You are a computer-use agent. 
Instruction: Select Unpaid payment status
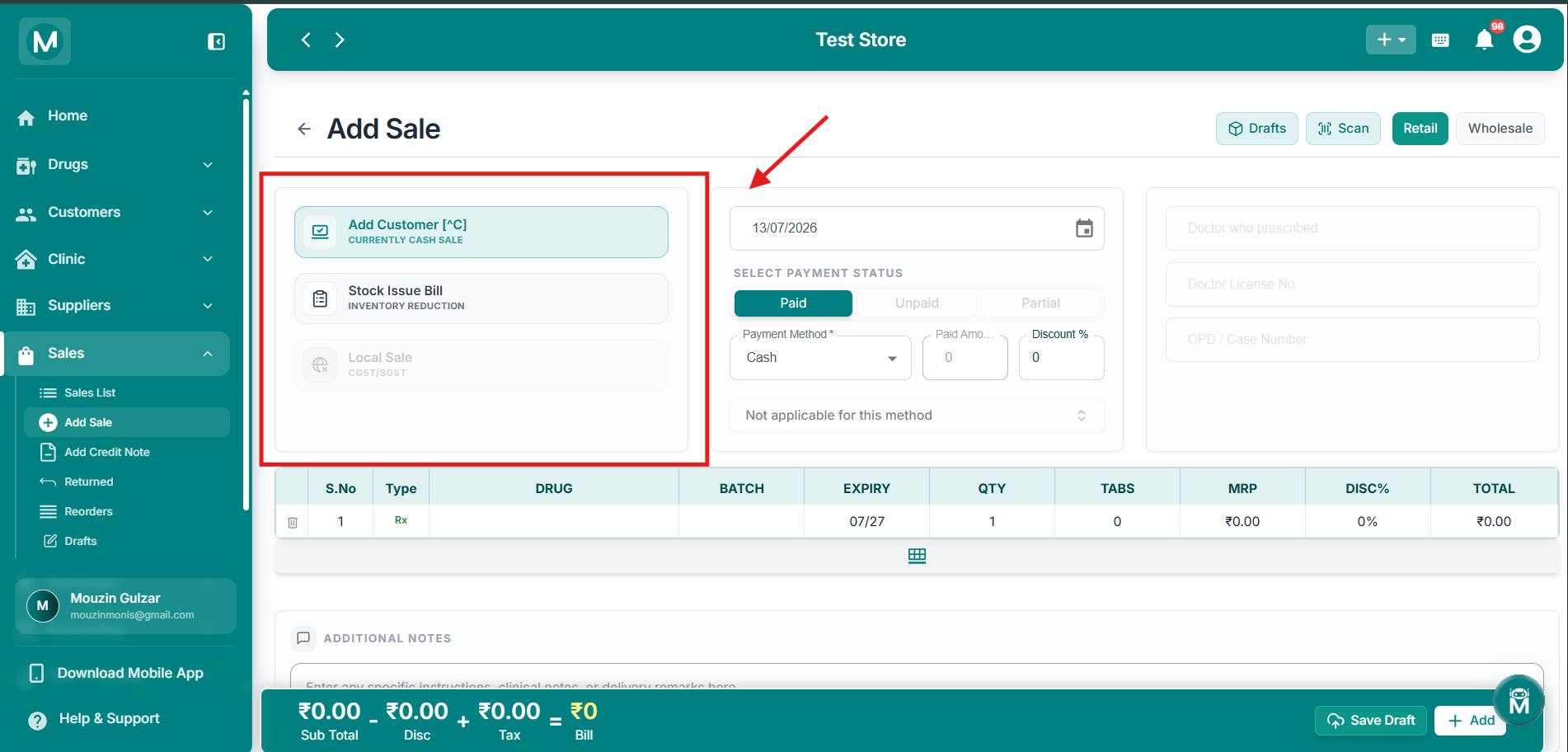pyautogui.click(x=917, y=303)
